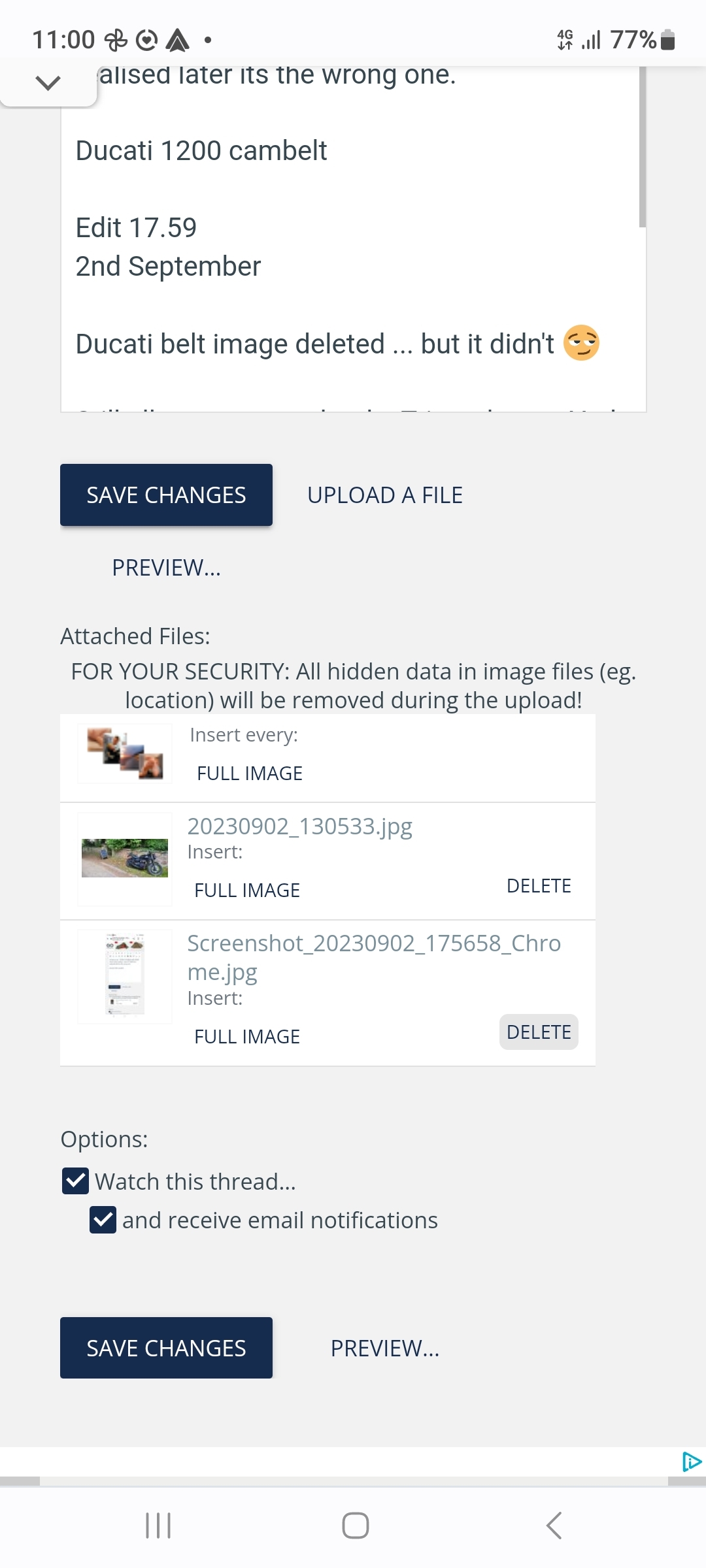Open the motorcycle photo thumbnail
This screenshot has width=706, height=1568.
tap(125, 858)
